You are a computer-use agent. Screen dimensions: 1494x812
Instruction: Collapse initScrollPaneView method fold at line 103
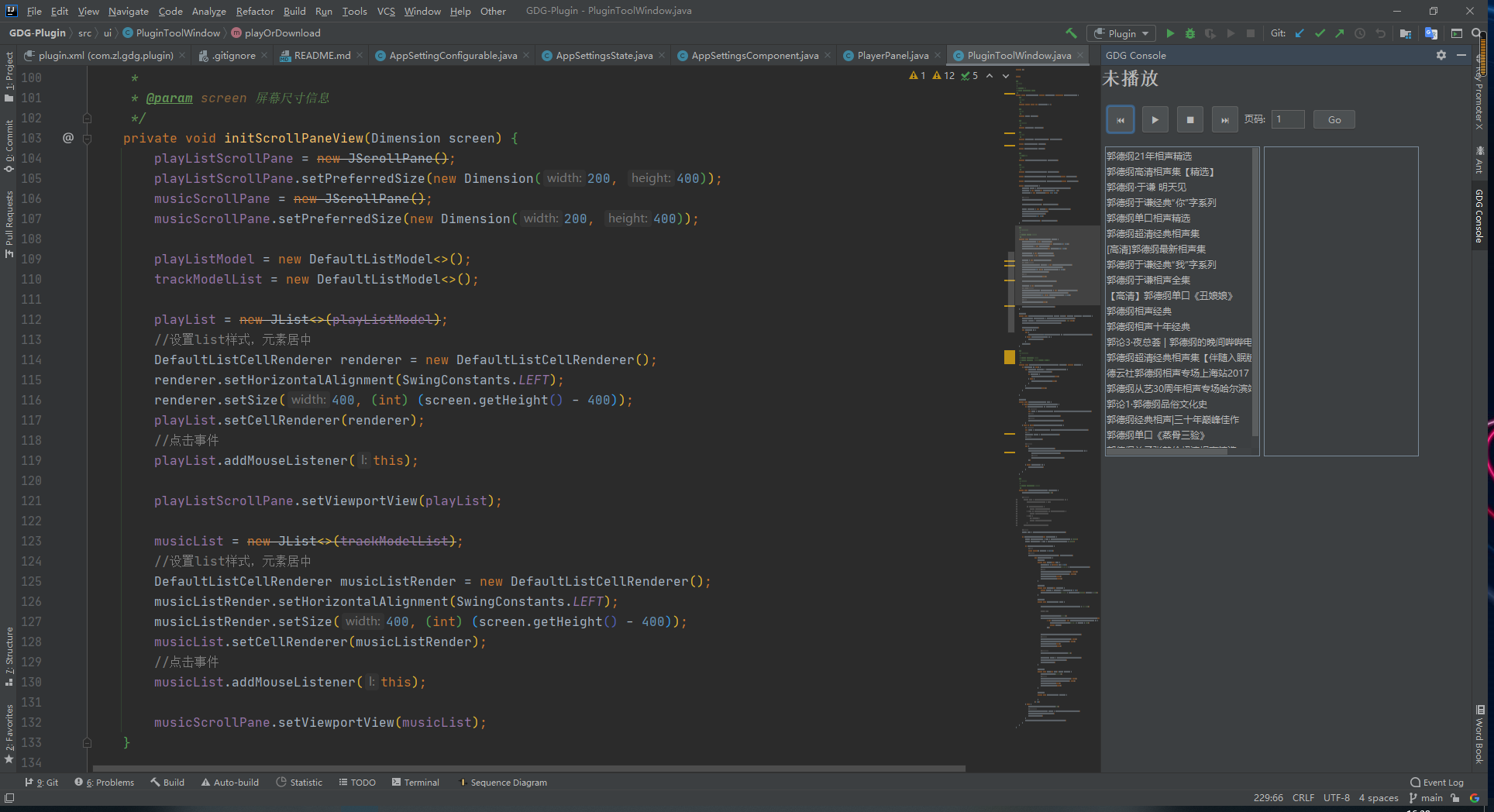click(87, 139)
